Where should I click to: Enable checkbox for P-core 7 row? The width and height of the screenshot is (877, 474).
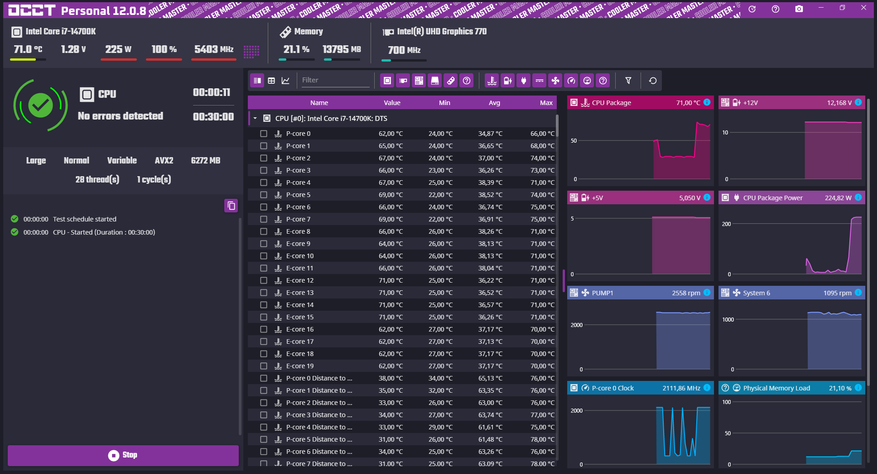coord(264,219)
